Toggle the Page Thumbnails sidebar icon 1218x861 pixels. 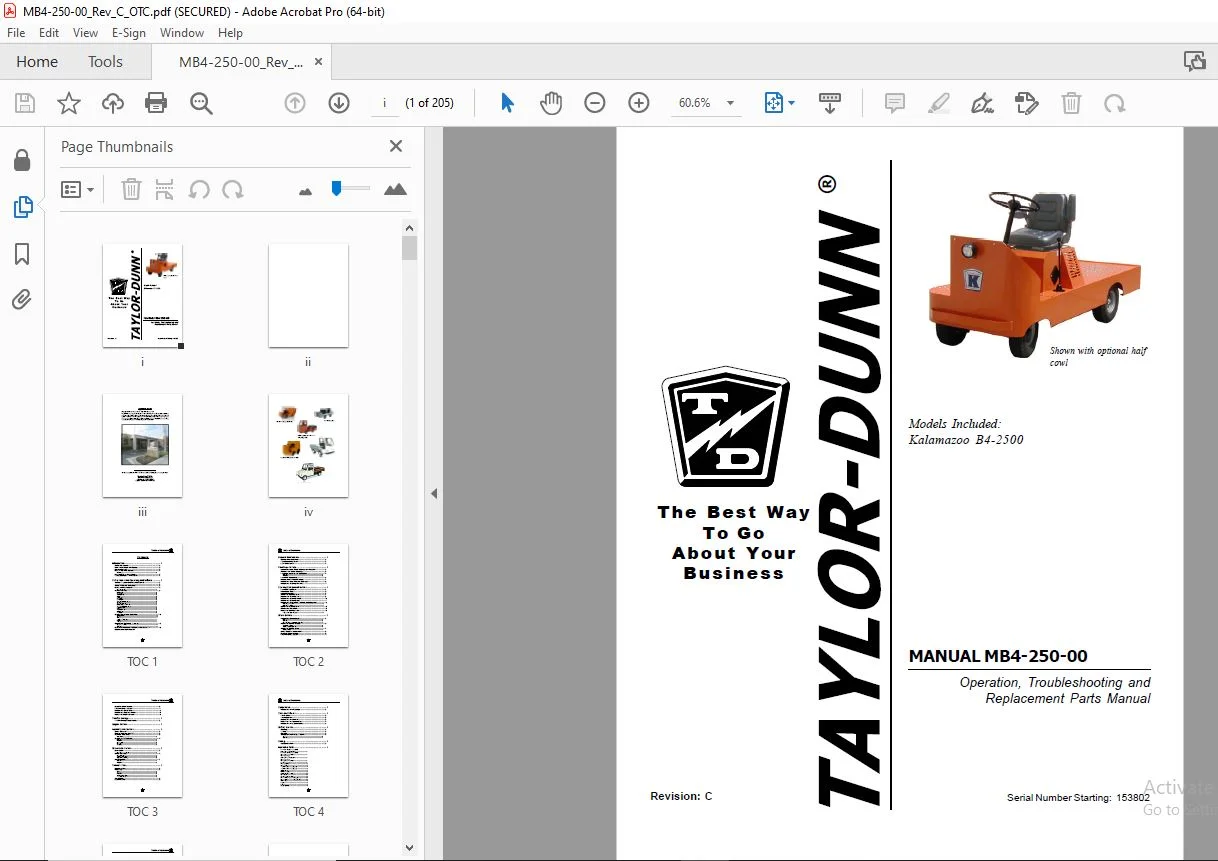click(x=22, y=207)
